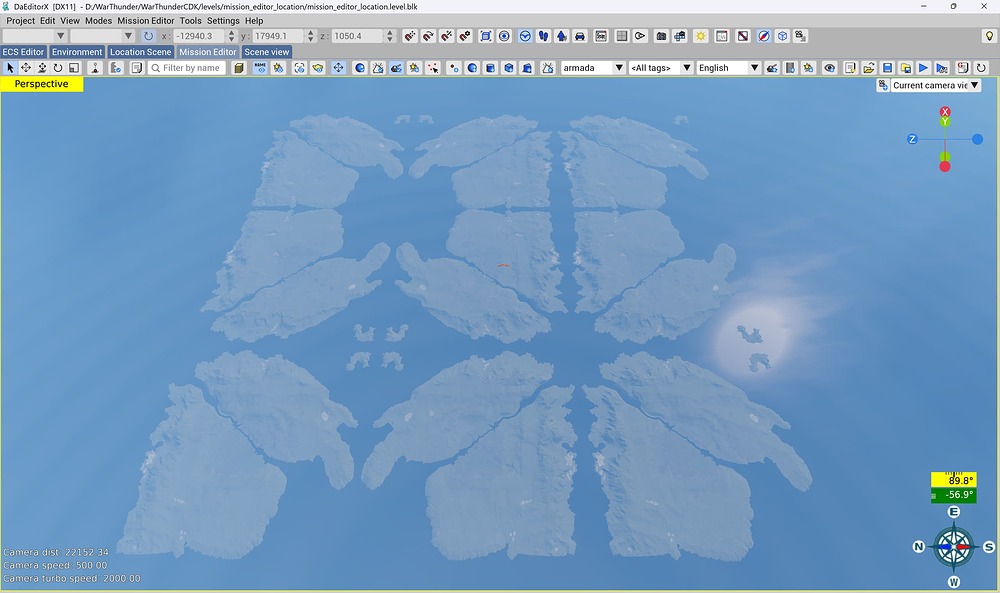This screenshot has height=593, width=1000.
Task: Switch to the Scene view tab
Action: point(267,52)
